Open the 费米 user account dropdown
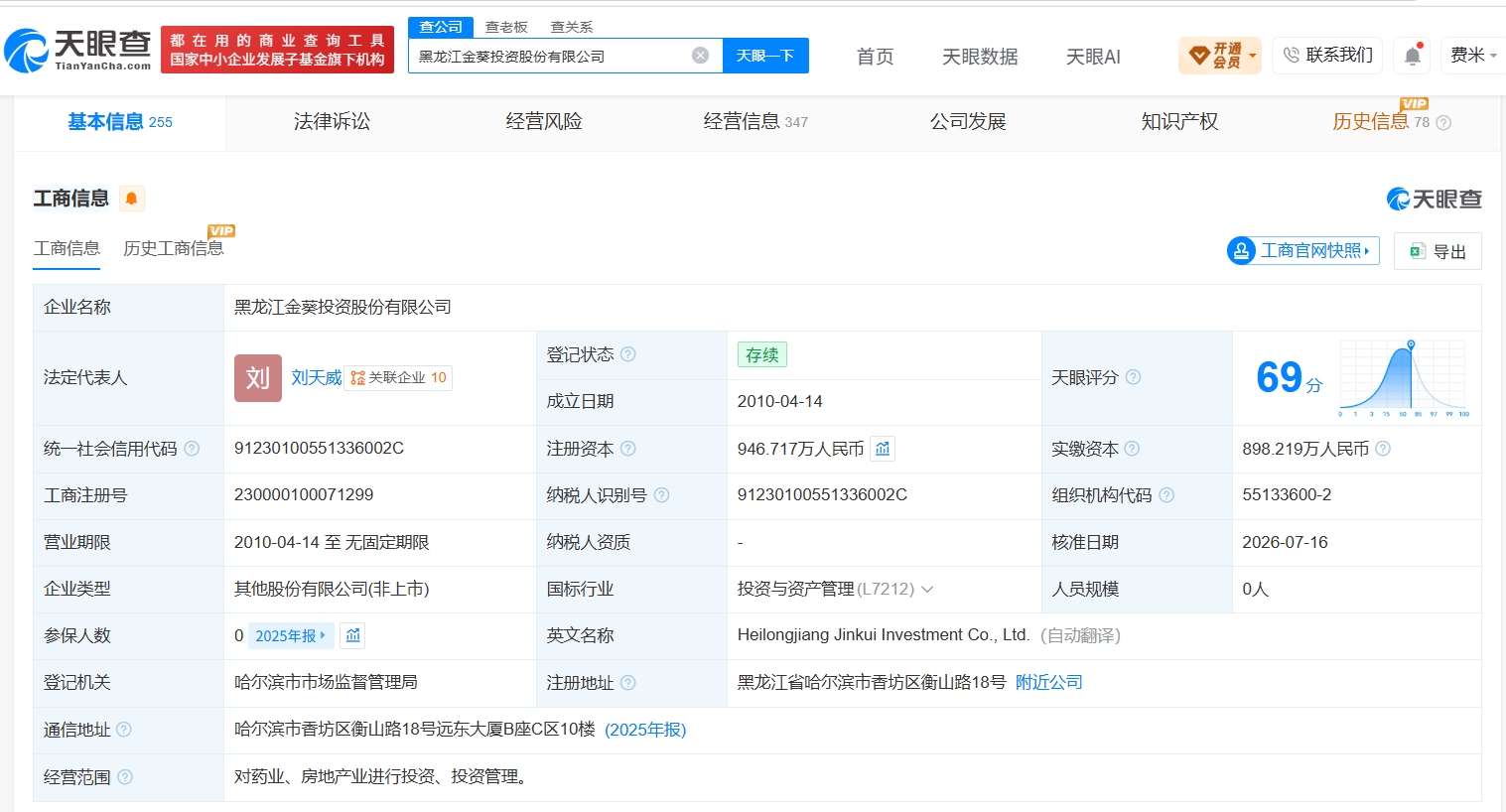 [x=1474, y=55]
